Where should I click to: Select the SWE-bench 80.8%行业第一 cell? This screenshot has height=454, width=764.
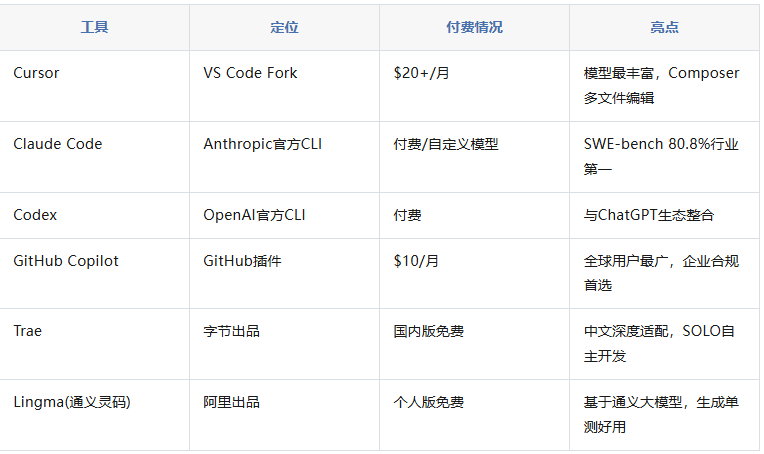[665, 157]
